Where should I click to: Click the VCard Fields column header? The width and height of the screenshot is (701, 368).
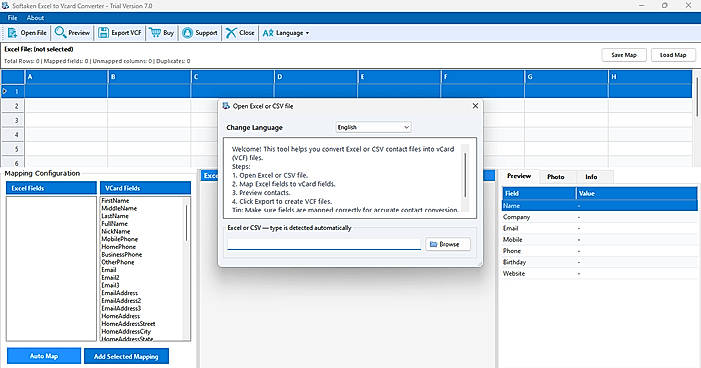145,188
